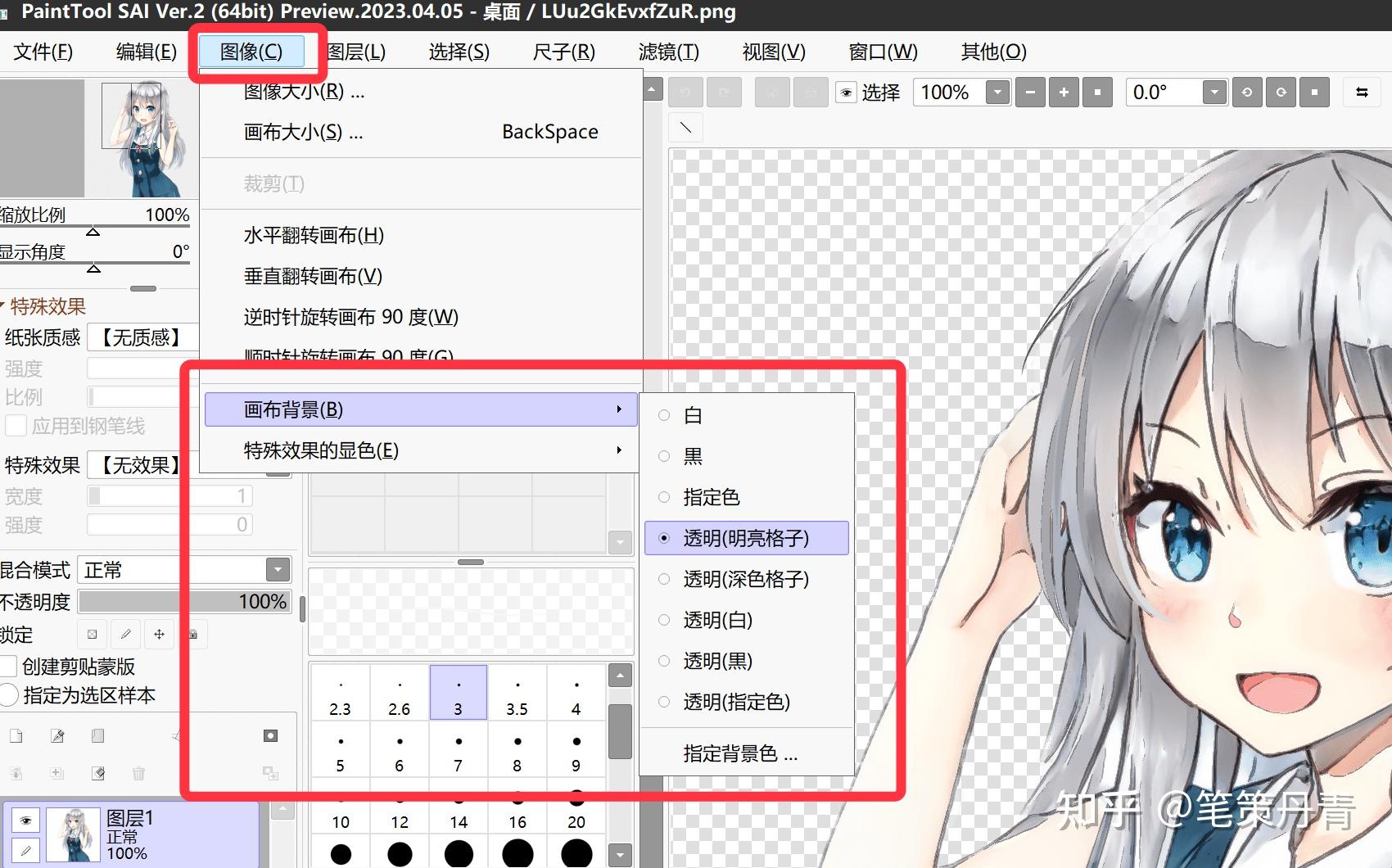Click the lock all padlock icon
Screen dimensions: 1392x868
coord(193,634)
